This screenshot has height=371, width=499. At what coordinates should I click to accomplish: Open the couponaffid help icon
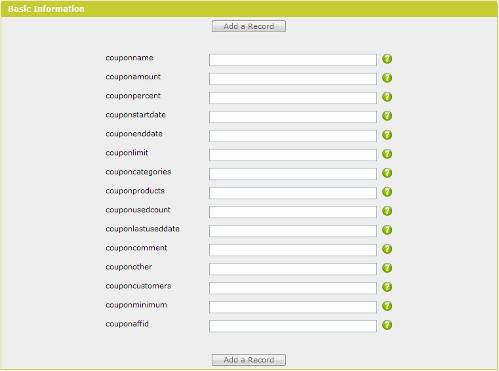click(x=387, y=325)
